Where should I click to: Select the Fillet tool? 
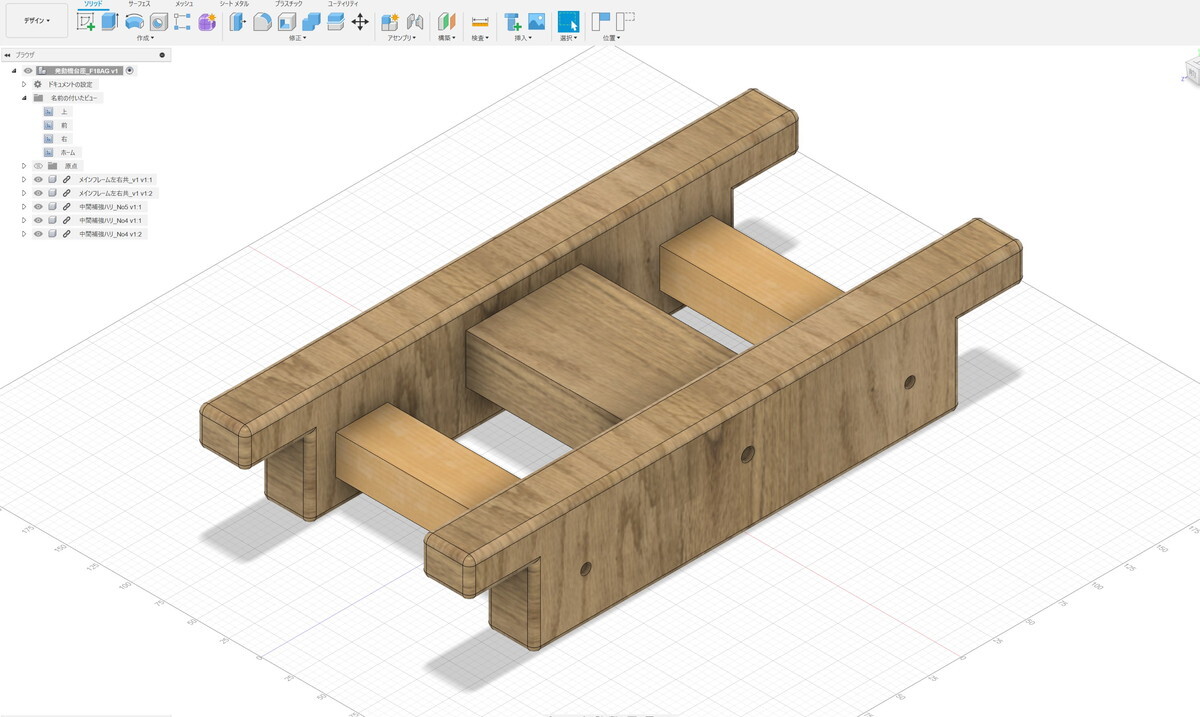[x=262, y=22]
